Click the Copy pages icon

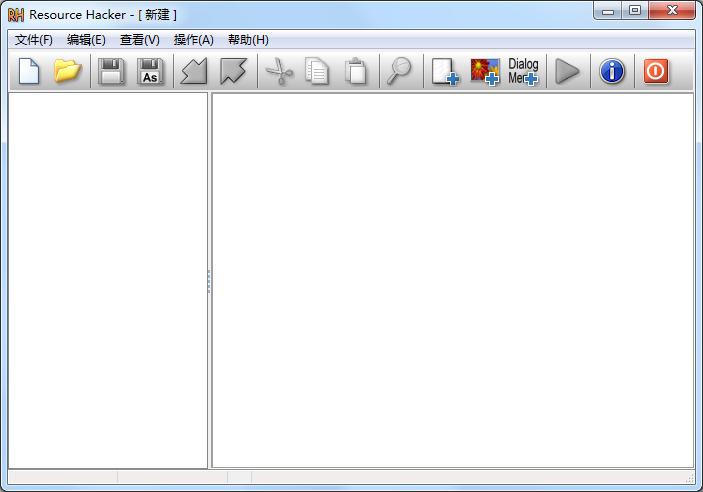click(317, 71)
